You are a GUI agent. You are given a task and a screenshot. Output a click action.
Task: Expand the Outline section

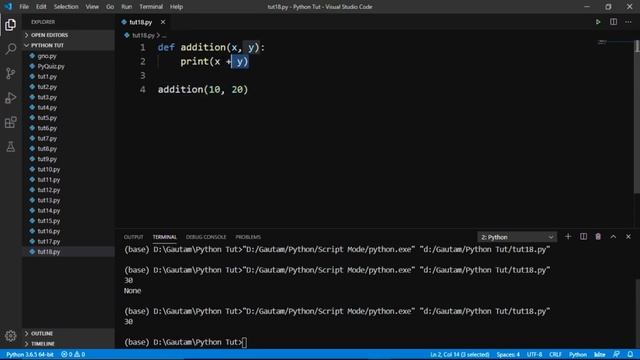[x=69, y=333]
